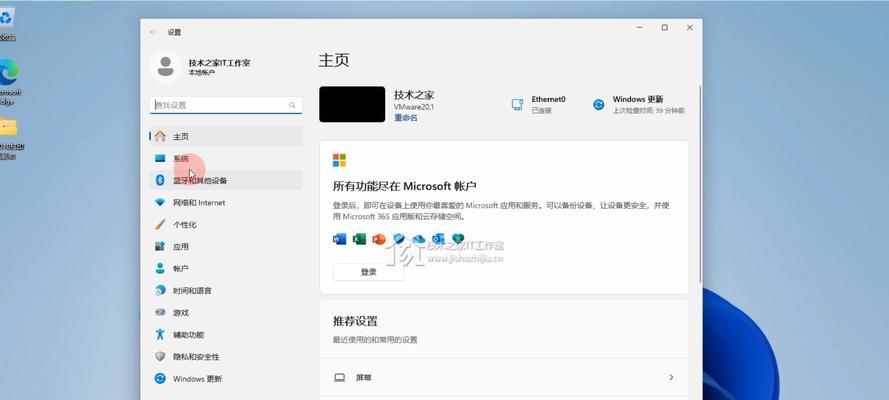
Task: Open the 屏幕 recommended setting
Action: 504,377
